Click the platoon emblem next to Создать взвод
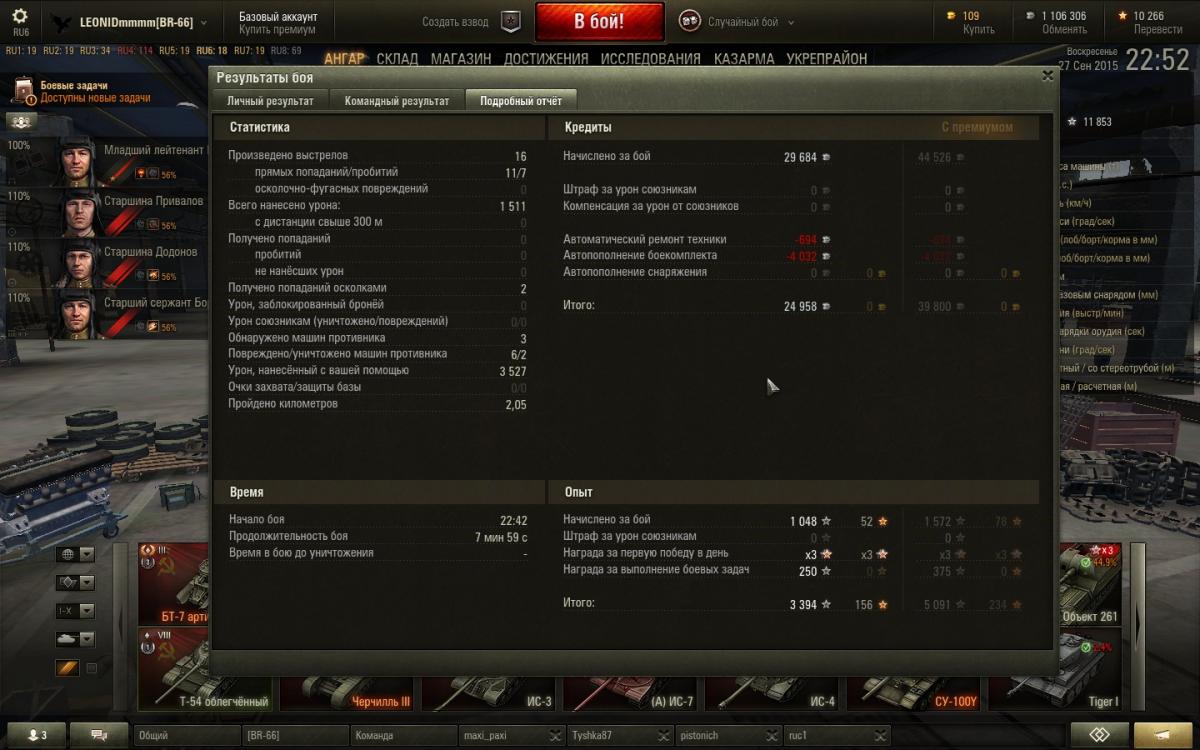 click(x=511, y=21)
